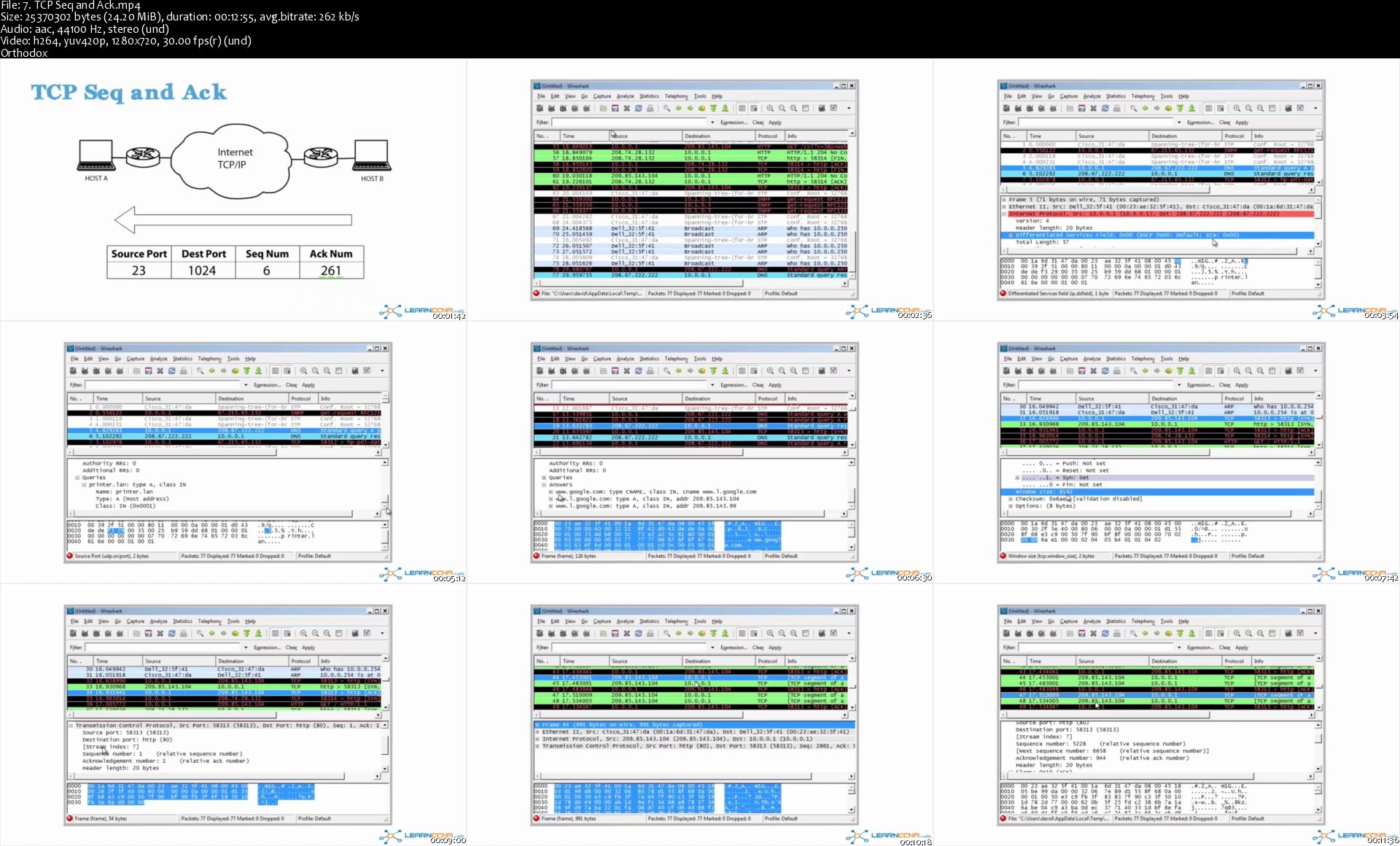Click Zoom In magnifier in the 00:02:36 Wireshark frame
The width and height of the screenshot is (1400, 846).
coord(770,108)
